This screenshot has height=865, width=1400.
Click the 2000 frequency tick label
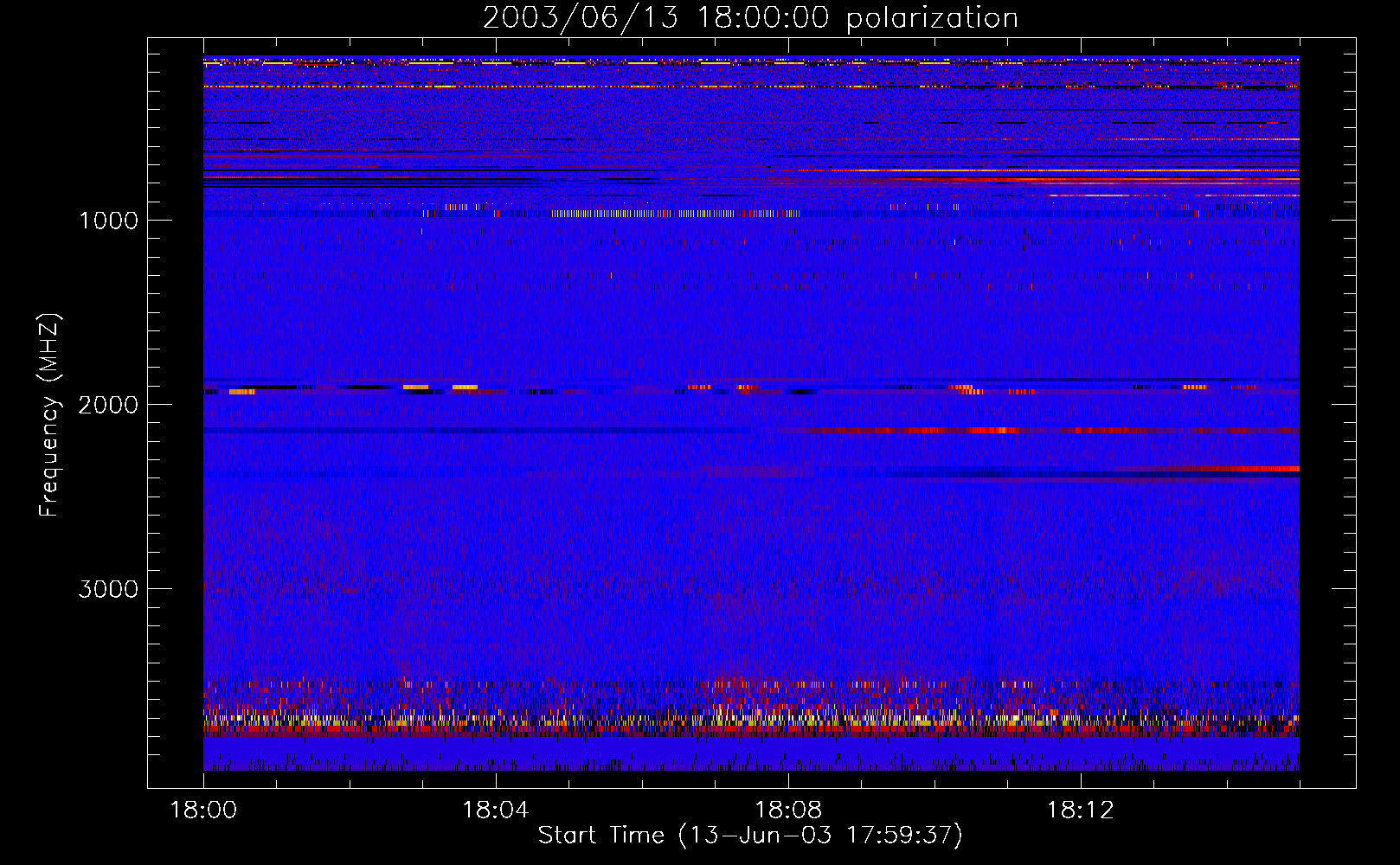click(108, 404)
